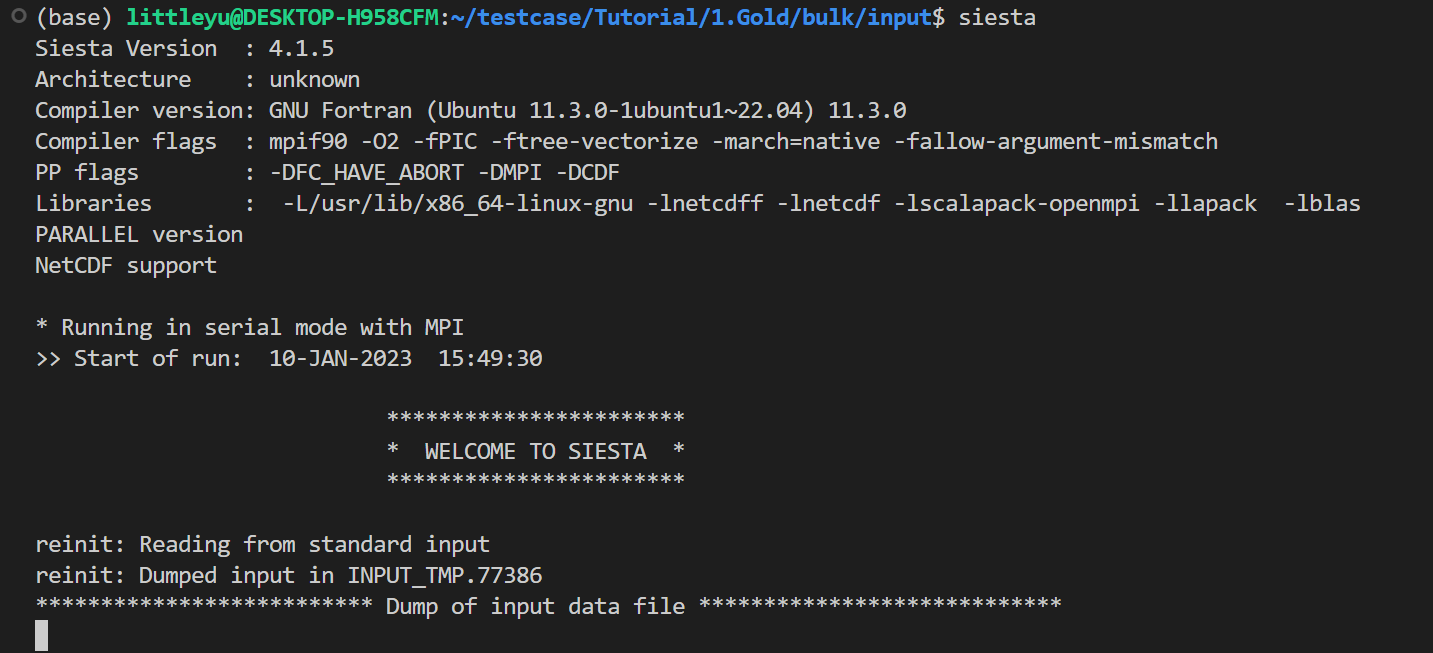Viewport: 1433px width, 653px height.
Task: Click the command status circle beside the prompt
Action: pos(14,17)
